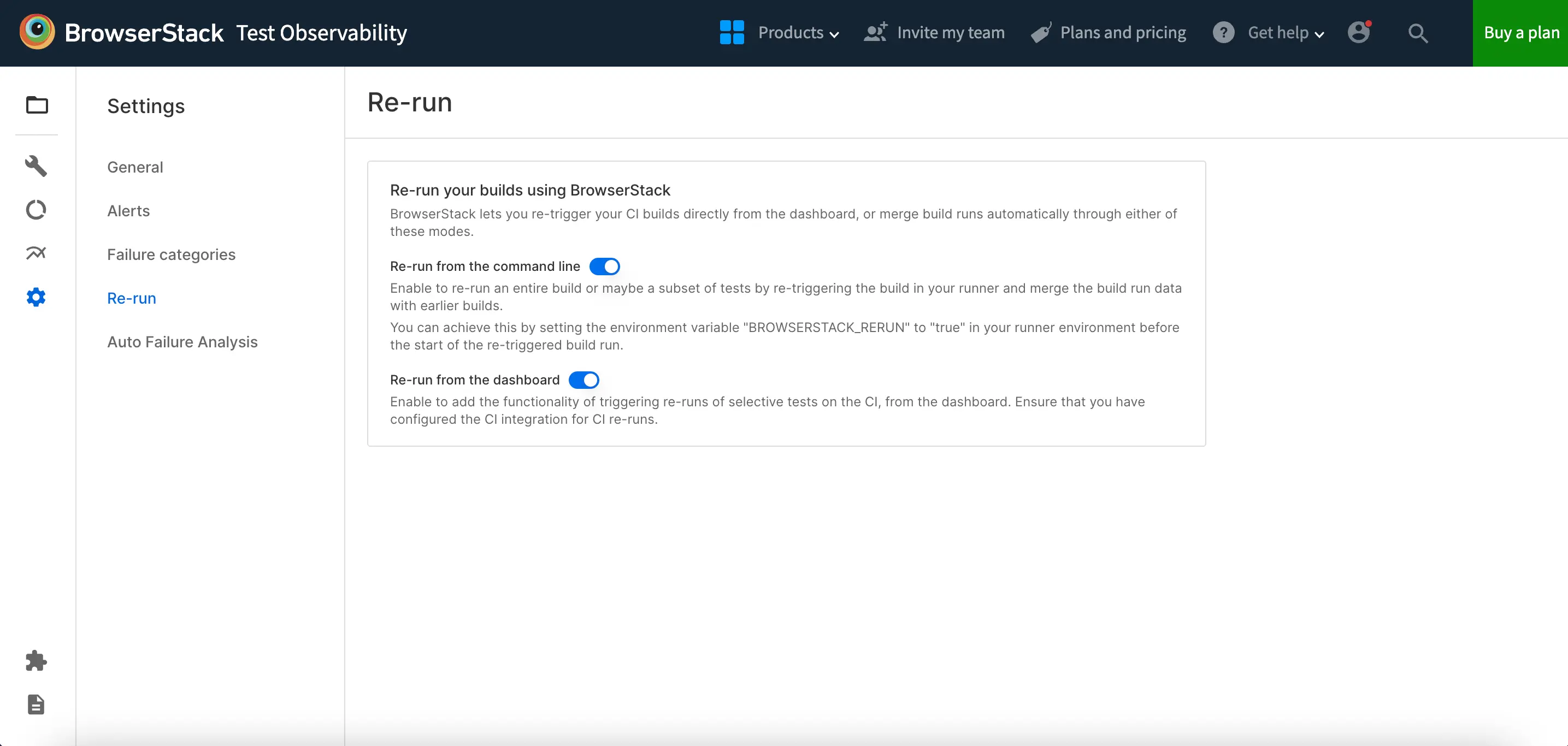Click 'Re-run your builds using BrowserStack' heading
Screen dimensions: 1568x746
[529, 190]
